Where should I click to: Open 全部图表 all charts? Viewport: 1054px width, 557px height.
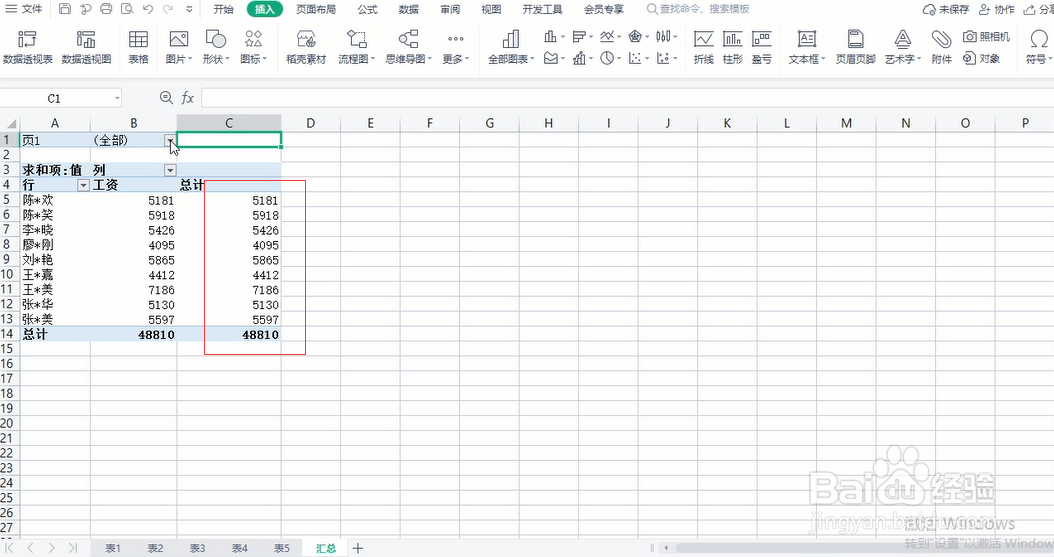click(x=511, y=46)
